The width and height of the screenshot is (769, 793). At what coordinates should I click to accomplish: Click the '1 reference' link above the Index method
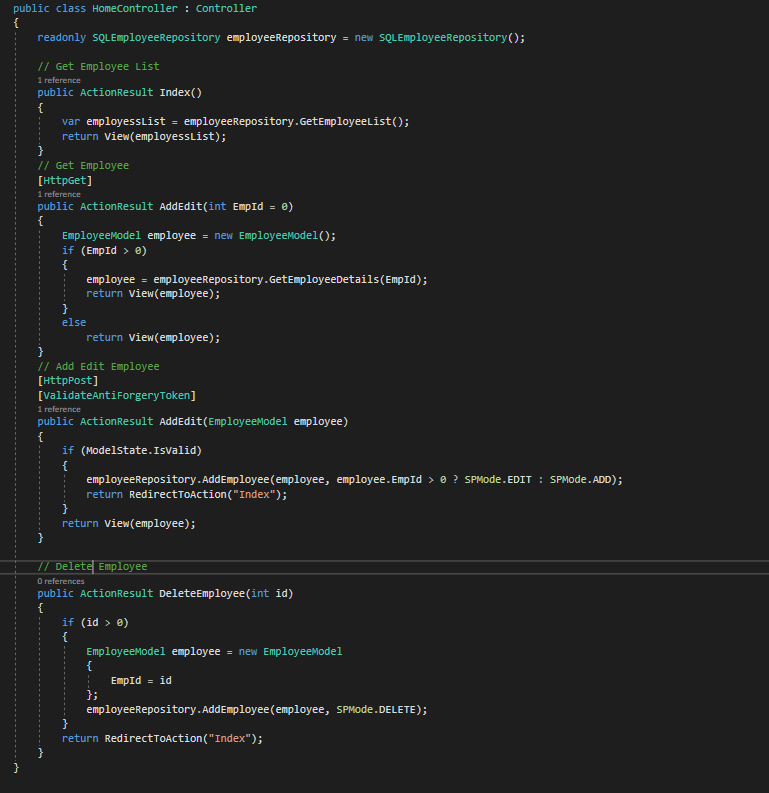[x=59, y=79]
